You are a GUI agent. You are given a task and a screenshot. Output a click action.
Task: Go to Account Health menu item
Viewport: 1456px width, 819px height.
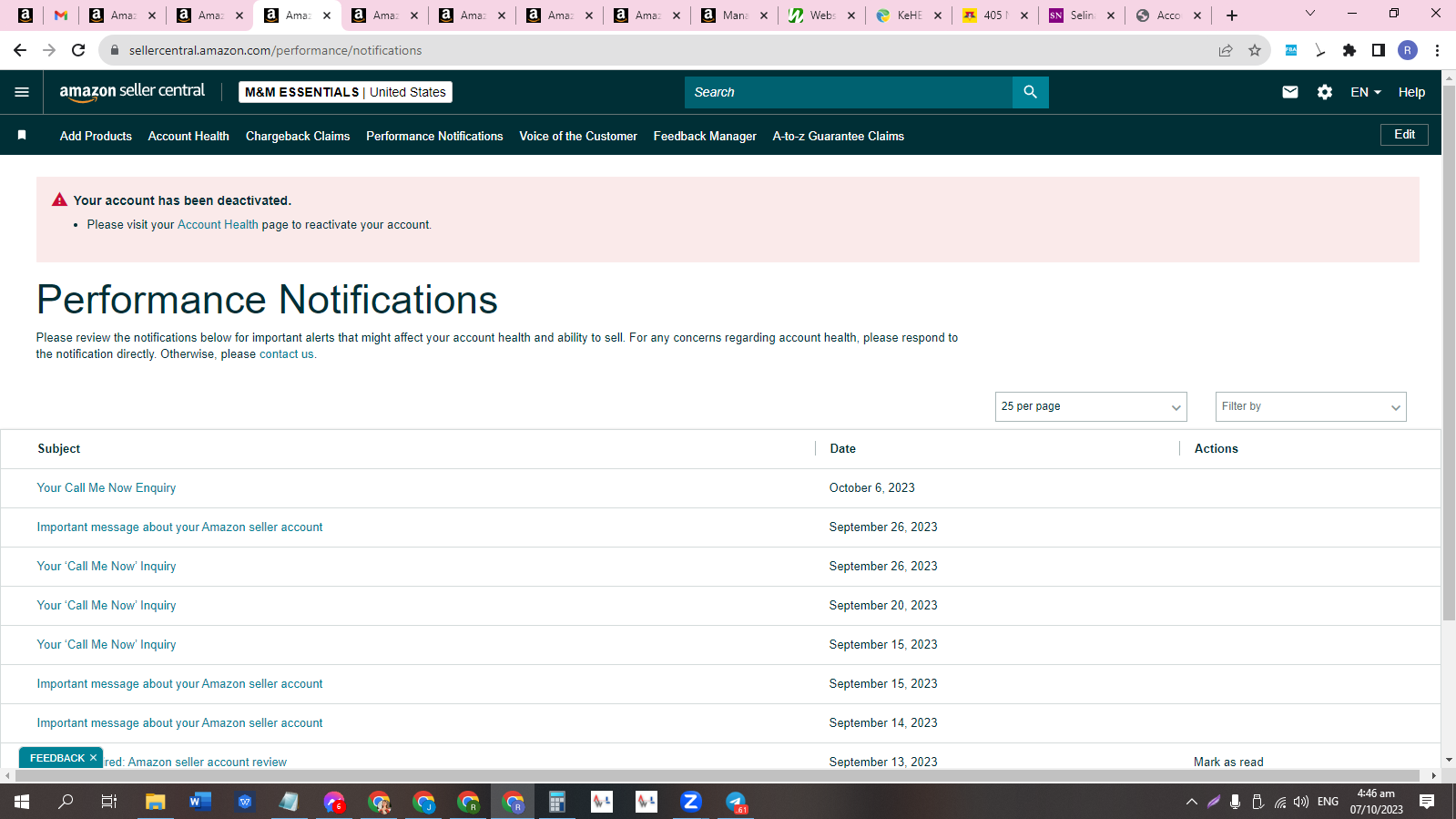[188, 136]
